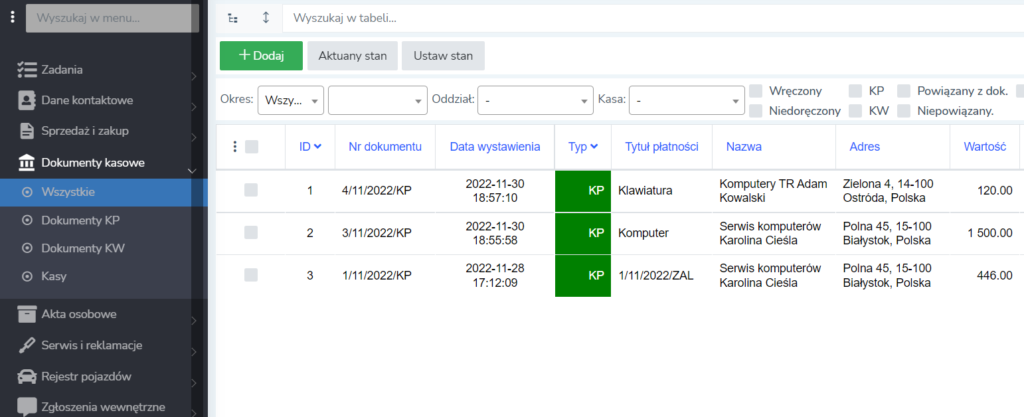1024x417 pixels.
Task: Click the tree hierarchy icon above the table
Action: [x=233, y=18]
